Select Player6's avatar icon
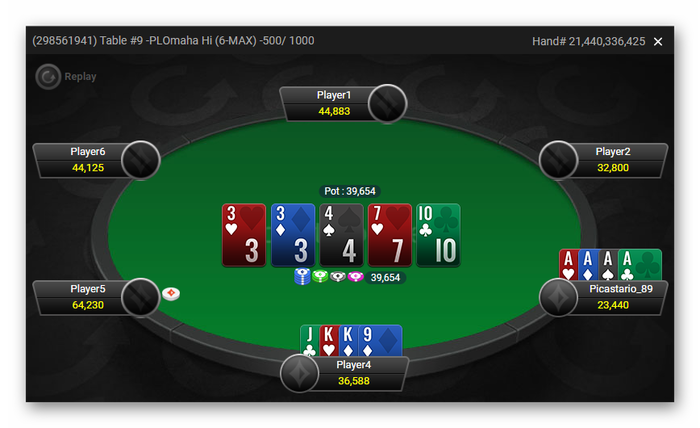The image size is (700, 428). pos(141,160)
